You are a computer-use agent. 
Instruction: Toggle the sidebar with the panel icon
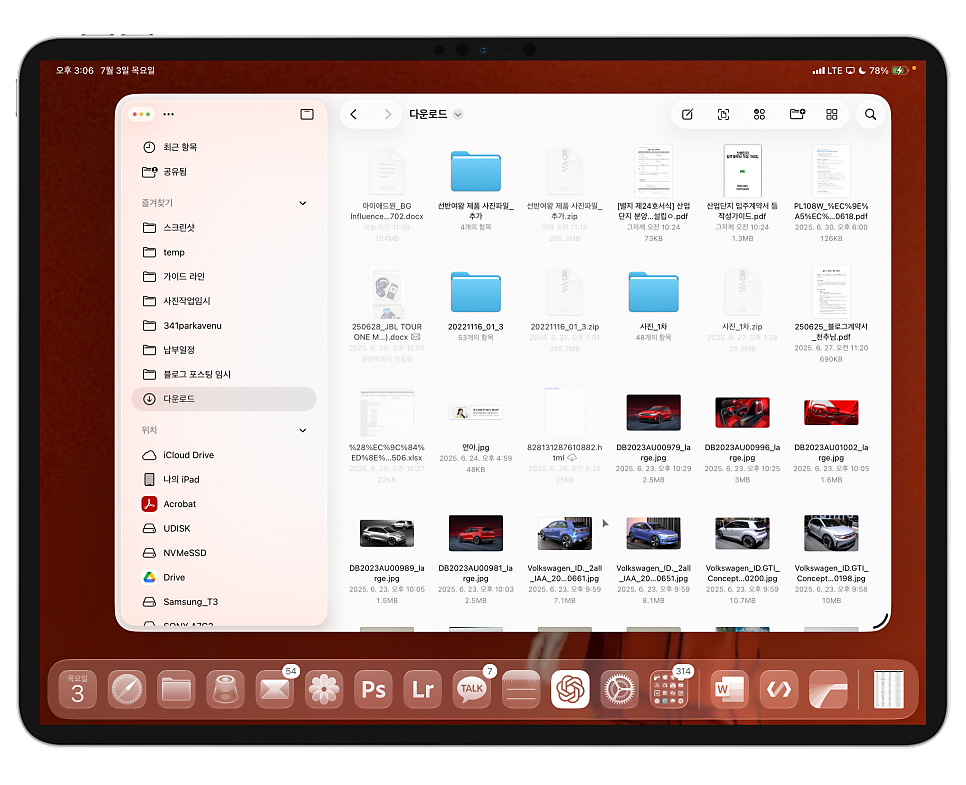click(307, 114)
